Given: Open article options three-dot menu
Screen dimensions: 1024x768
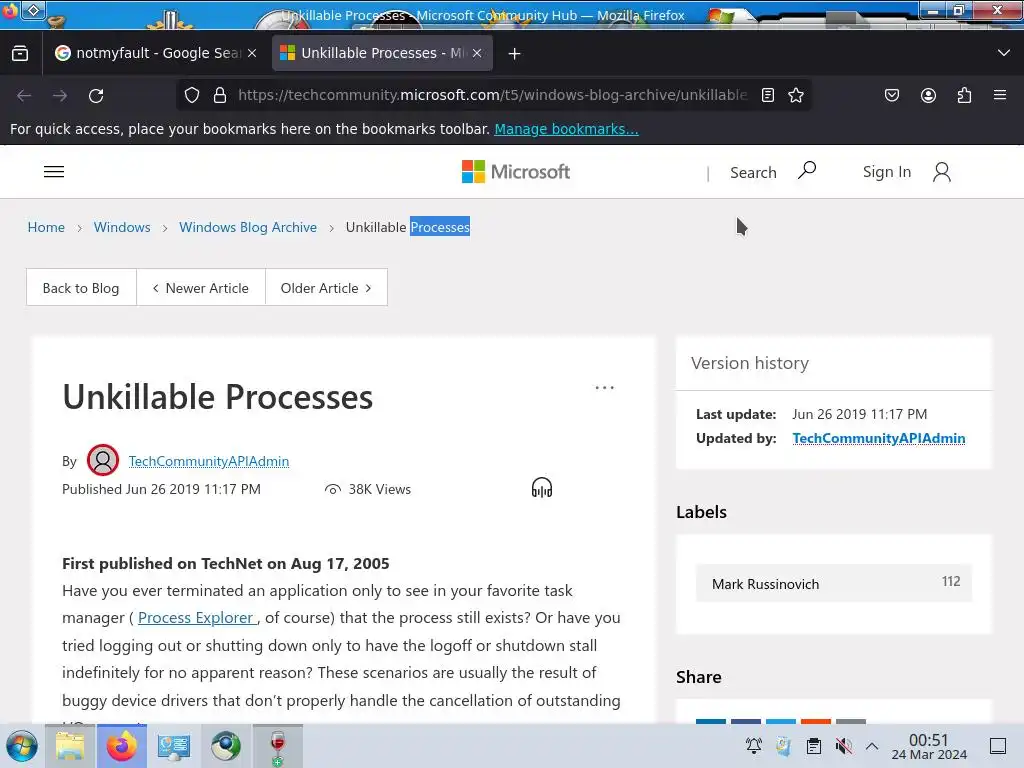Looking at the screenshot, I should [x=605, y=388].
